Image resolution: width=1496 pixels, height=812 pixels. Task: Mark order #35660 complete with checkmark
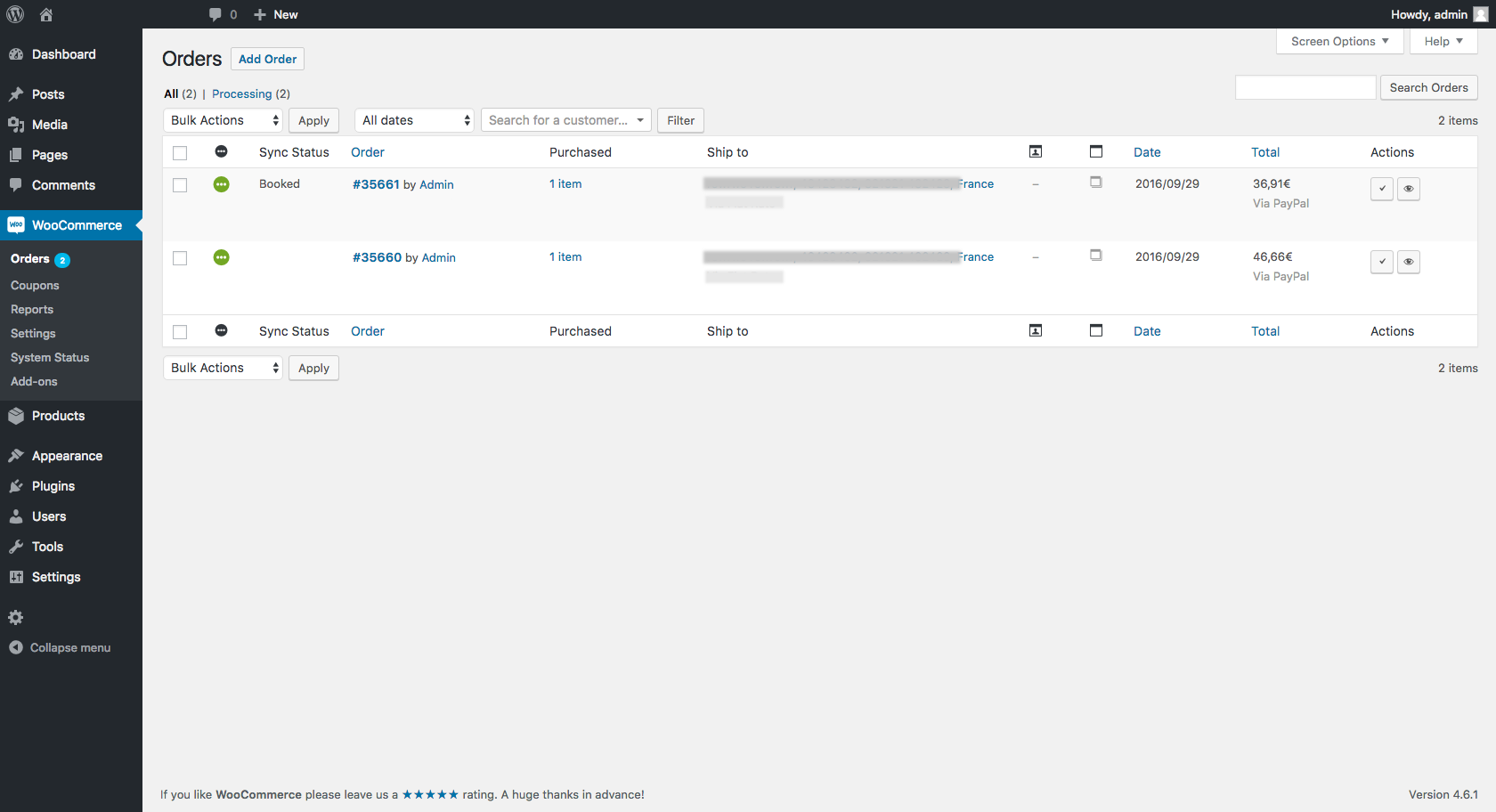[1382, 262]
